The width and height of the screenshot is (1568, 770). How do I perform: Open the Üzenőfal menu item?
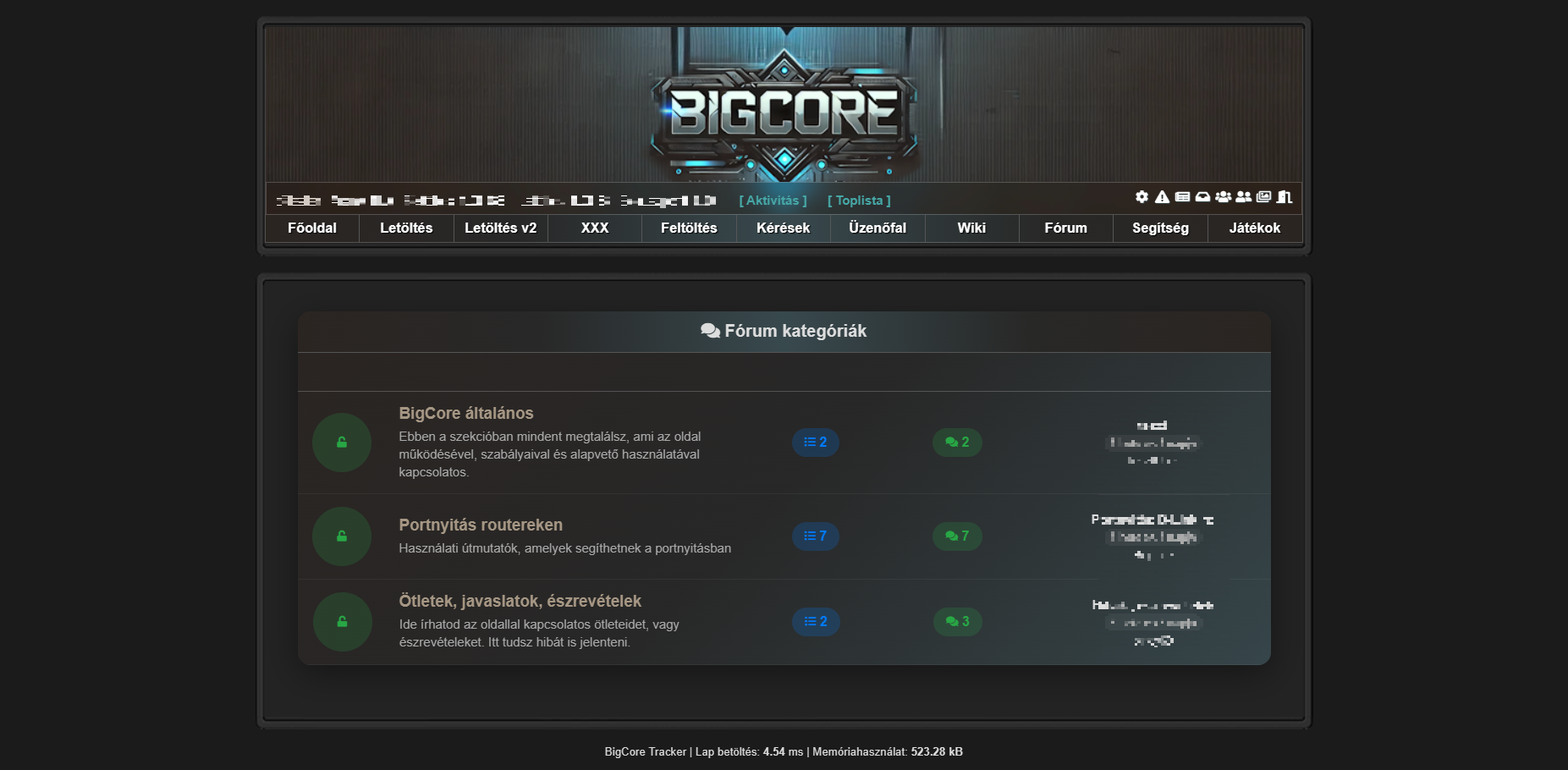[x=878, y=228]
